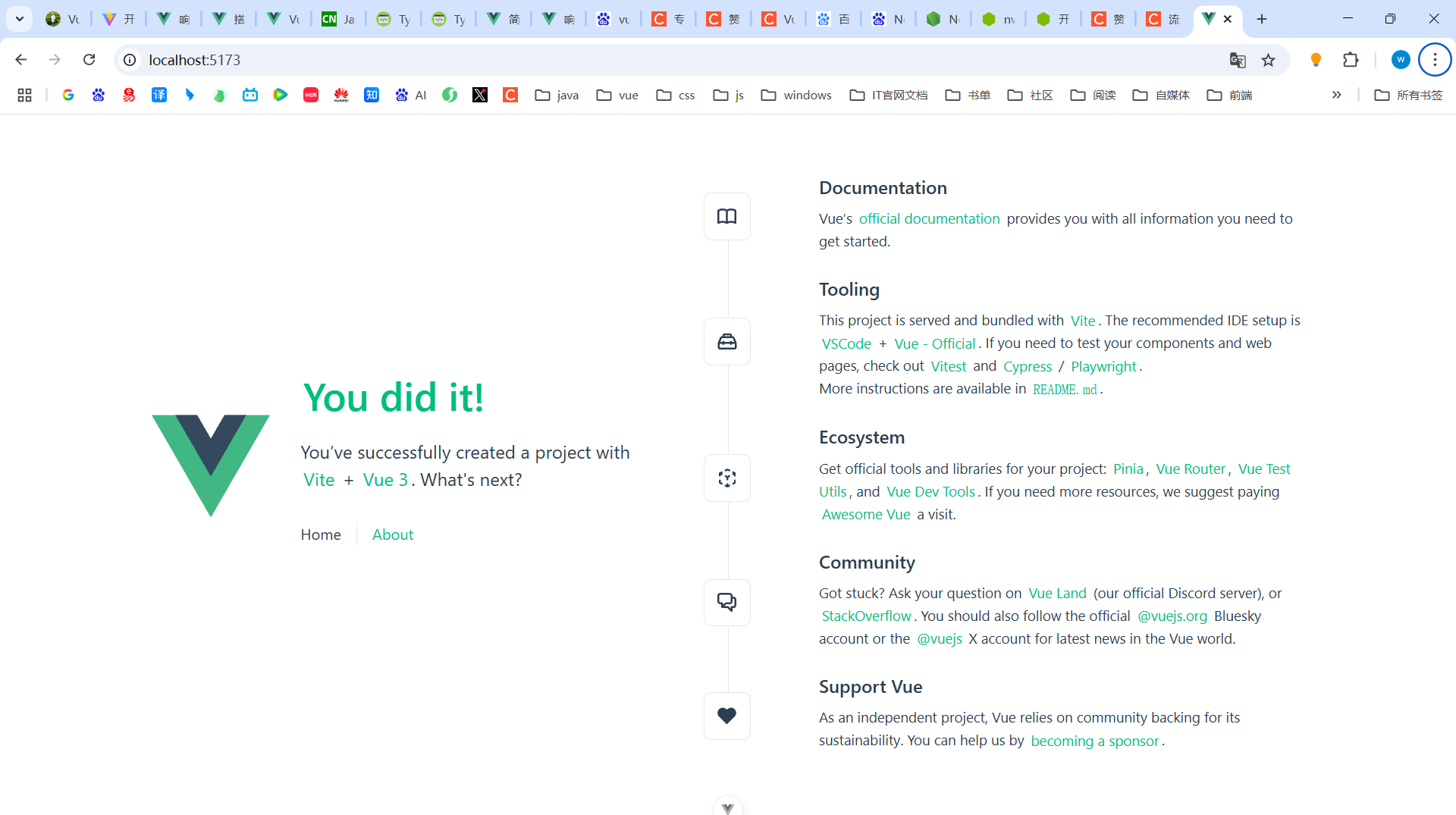Bookmark this page with the star icon

(x=1268, y=60)
